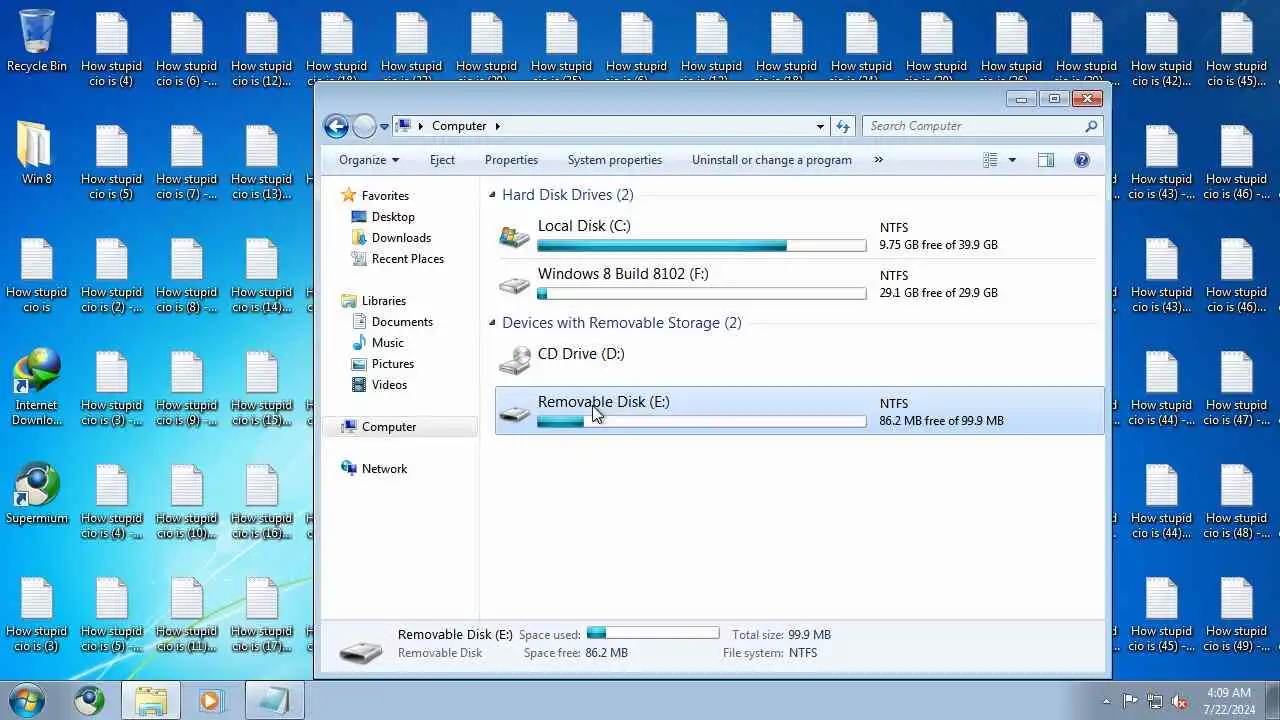The width and height of the screenshot is (1280, 720).
Task: Select 'How stupid cio is (49)' desktop file
Action: (x=1237, y=614)
